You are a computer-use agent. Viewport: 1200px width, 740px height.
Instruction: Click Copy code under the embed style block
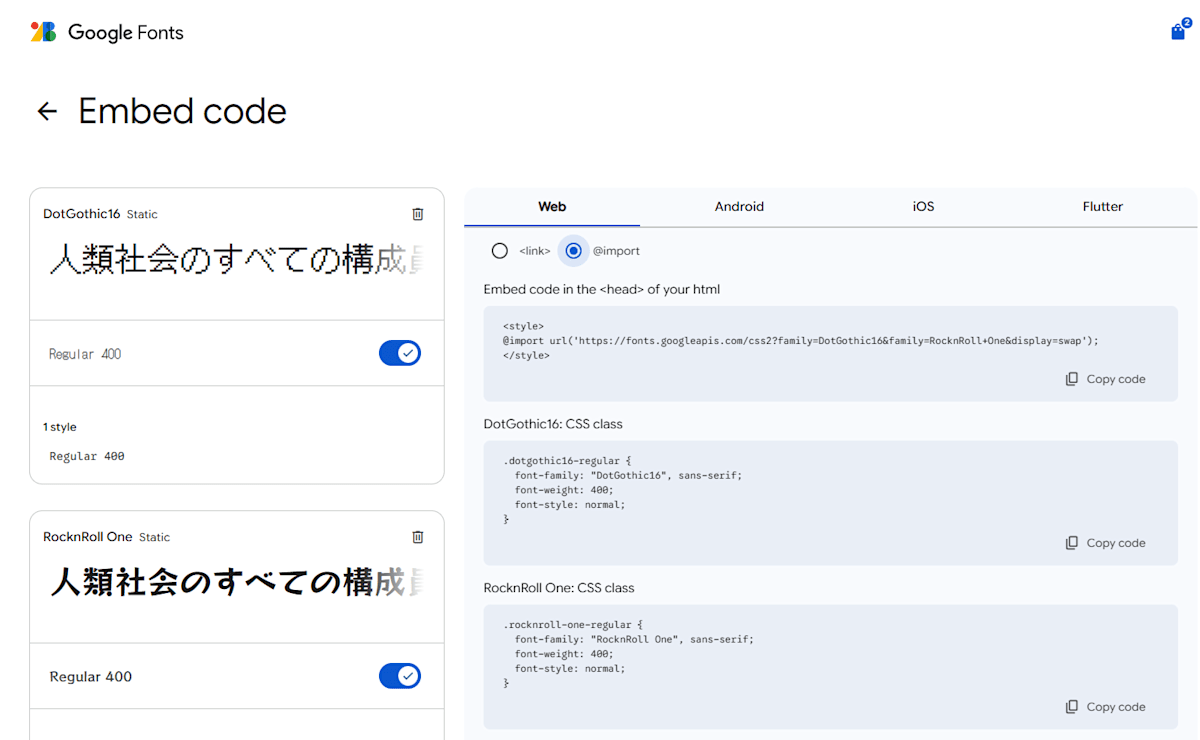(1114, 379)
